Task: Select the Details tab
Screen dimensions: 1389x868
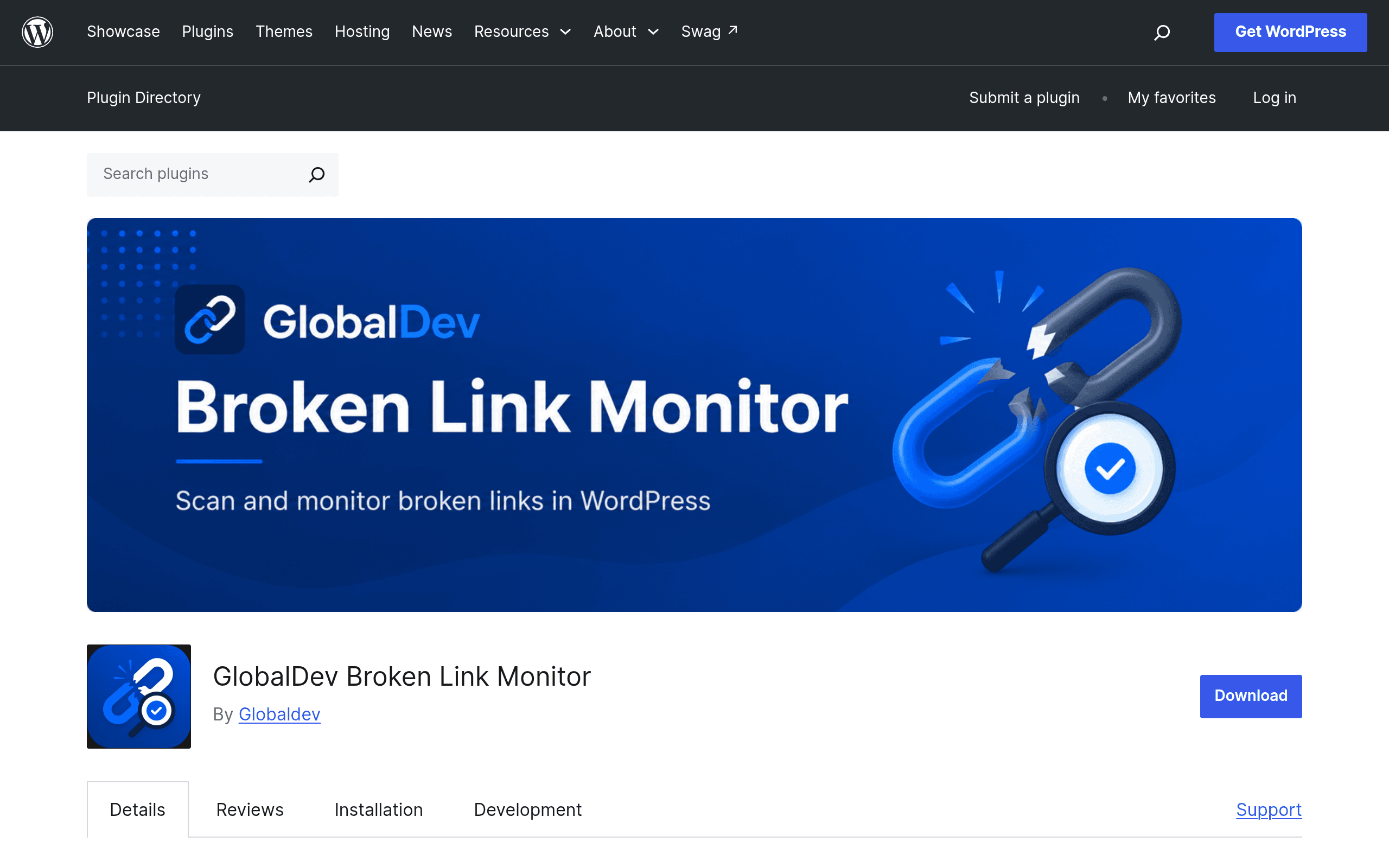Action: pyautogui.click(x=138, y=809)
